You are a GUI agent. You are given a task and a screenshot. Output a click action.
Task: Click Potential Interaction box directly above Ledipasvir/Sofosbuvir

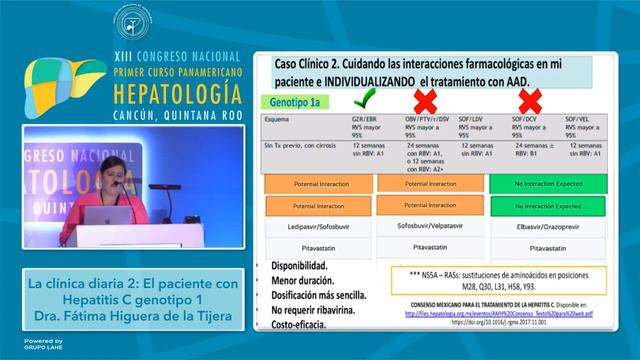pos(318,206)
